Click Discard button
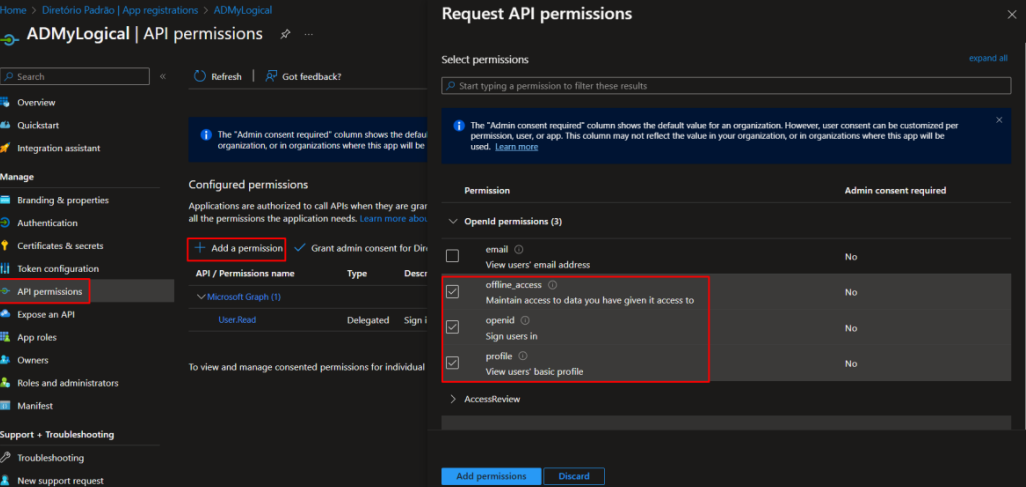The height and width of the screenshot is (487, 1026). coord(574,476)
